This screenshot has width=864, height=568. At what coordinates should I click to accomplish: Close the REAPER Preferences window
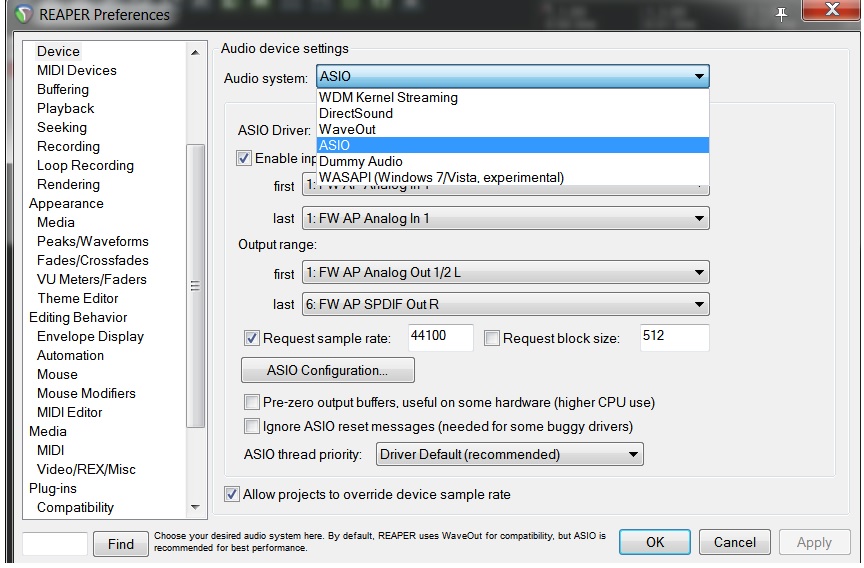tap(831, 10)
